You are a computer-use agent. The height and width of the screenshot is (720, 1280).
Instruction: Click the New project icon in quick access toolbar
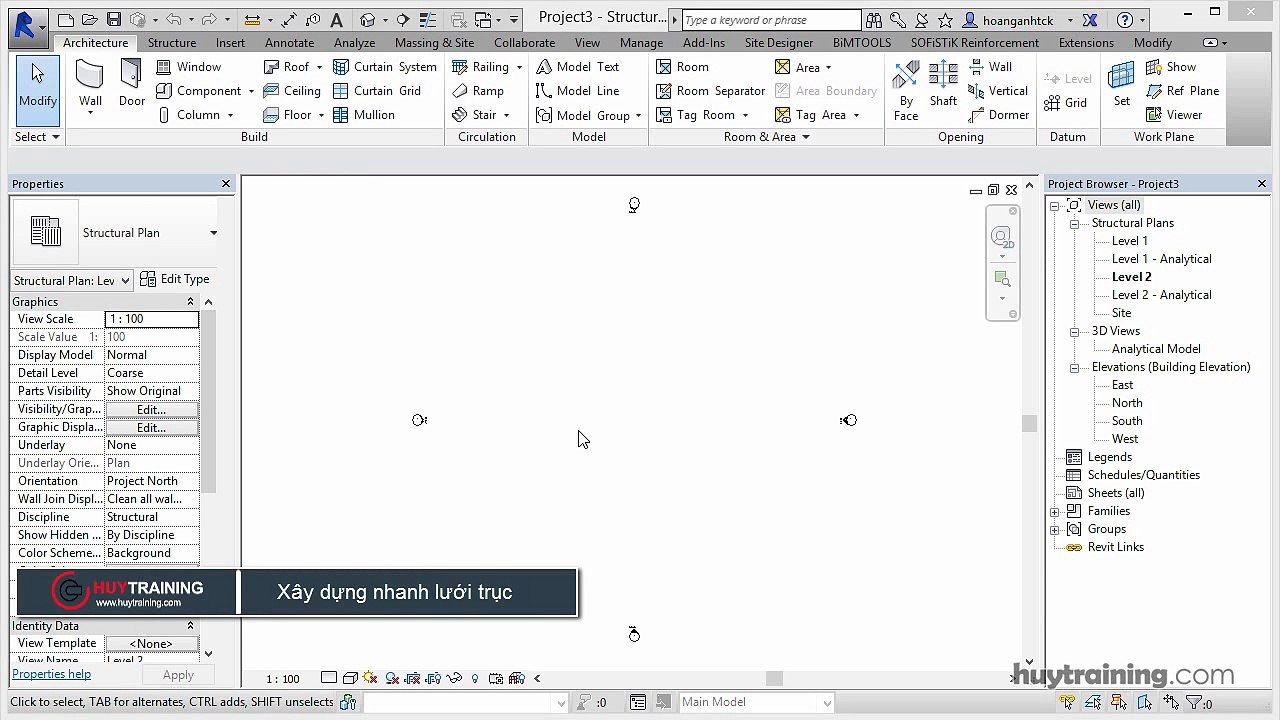pyautogui.click(x=66, y=20)
